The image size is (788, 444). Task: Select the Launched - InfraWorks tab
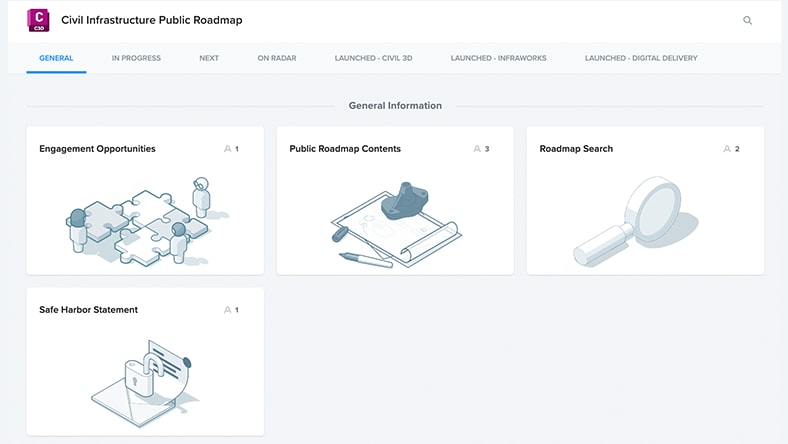(x=498, y=58)
